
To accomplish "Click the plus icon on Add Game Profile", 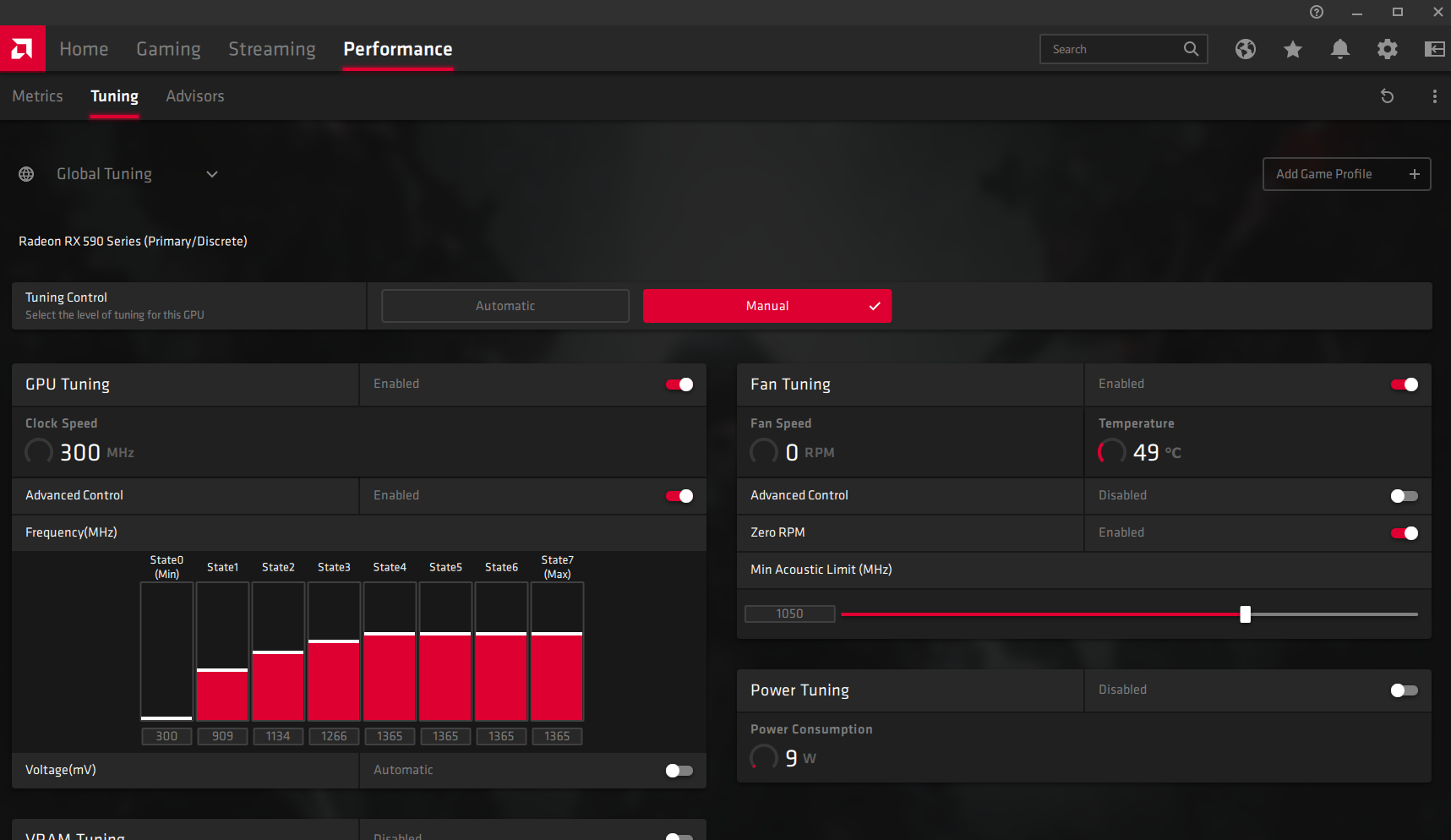I will (x=1415, y=174).
